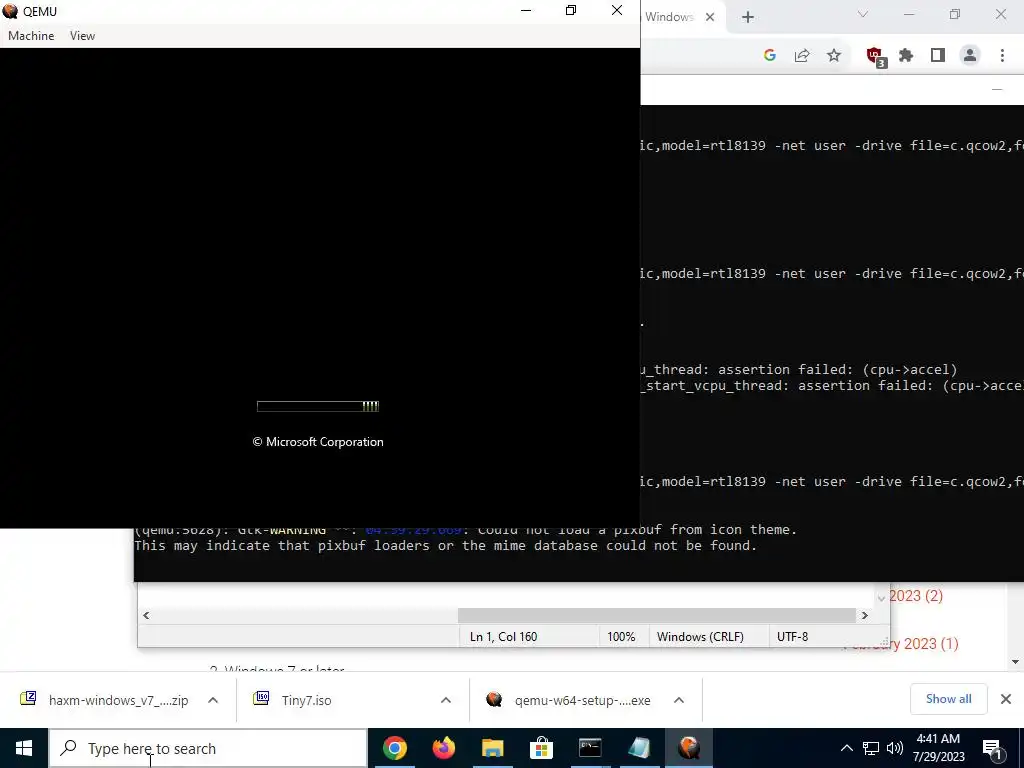
Task: Open the uBlock Origin extension
Action: pyautogui.click(x=875, y=57)
